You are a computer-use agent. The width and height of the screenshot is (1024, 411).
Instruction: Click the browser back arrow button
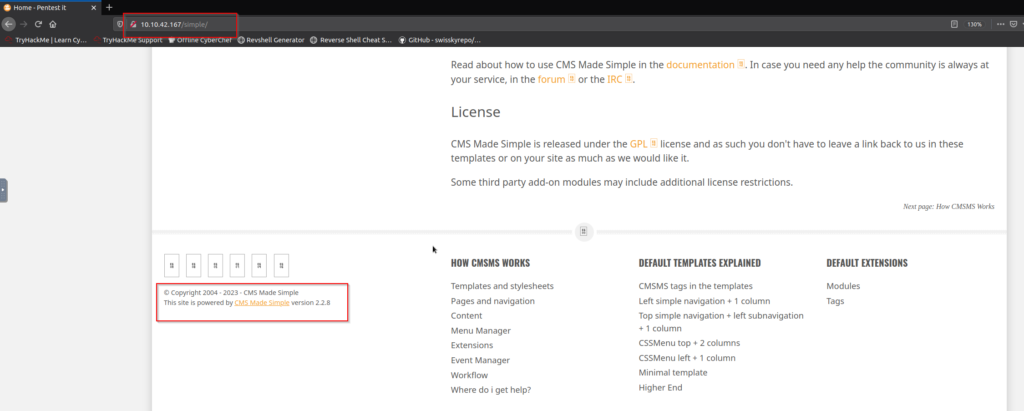[9, 23]
